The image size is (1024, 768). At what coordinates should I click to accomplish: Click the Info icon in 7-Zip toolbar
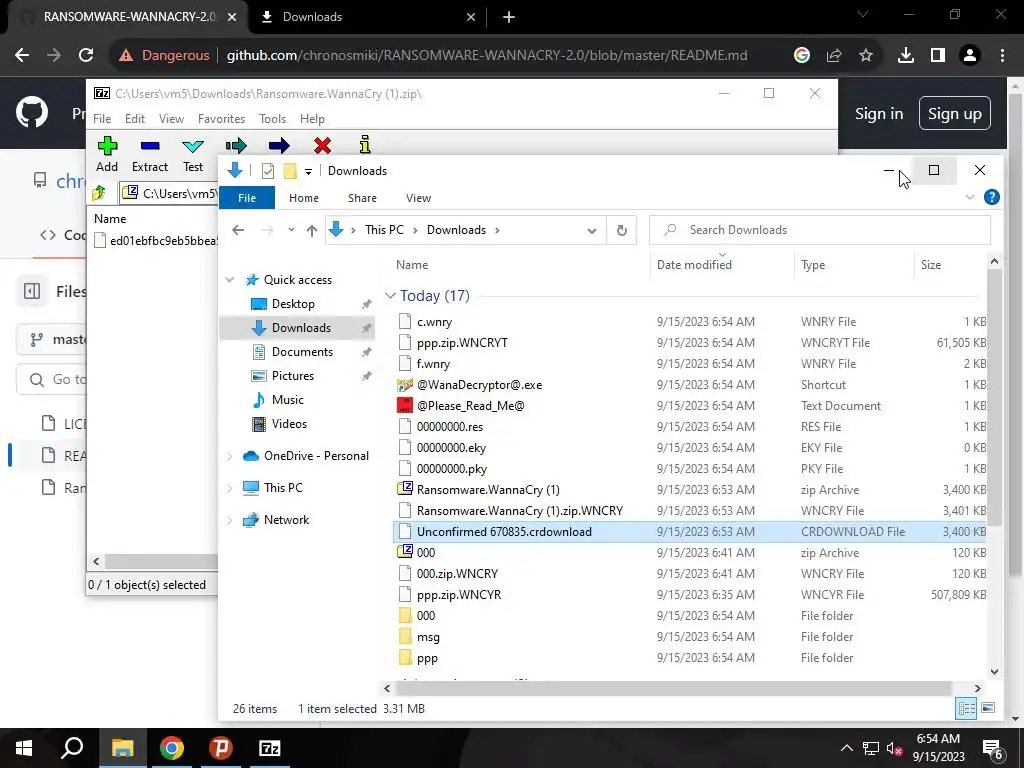coord(364,144)
